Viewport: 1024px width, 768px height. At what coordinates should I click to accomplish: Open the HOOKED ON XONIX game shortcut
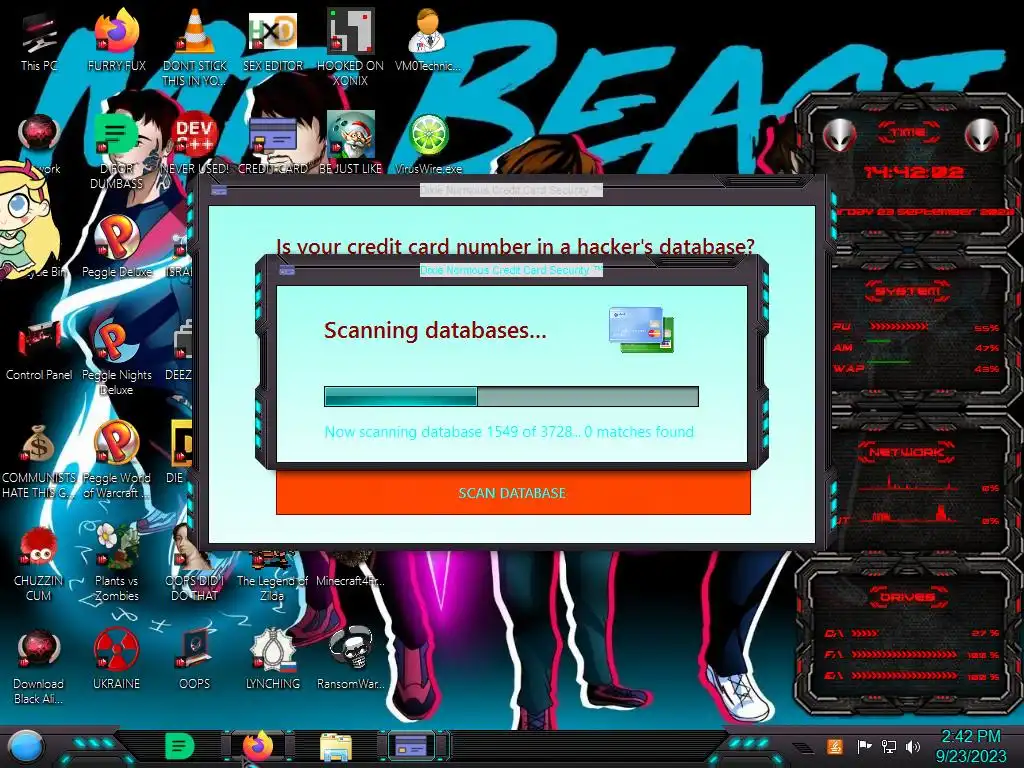pos(350,47)
